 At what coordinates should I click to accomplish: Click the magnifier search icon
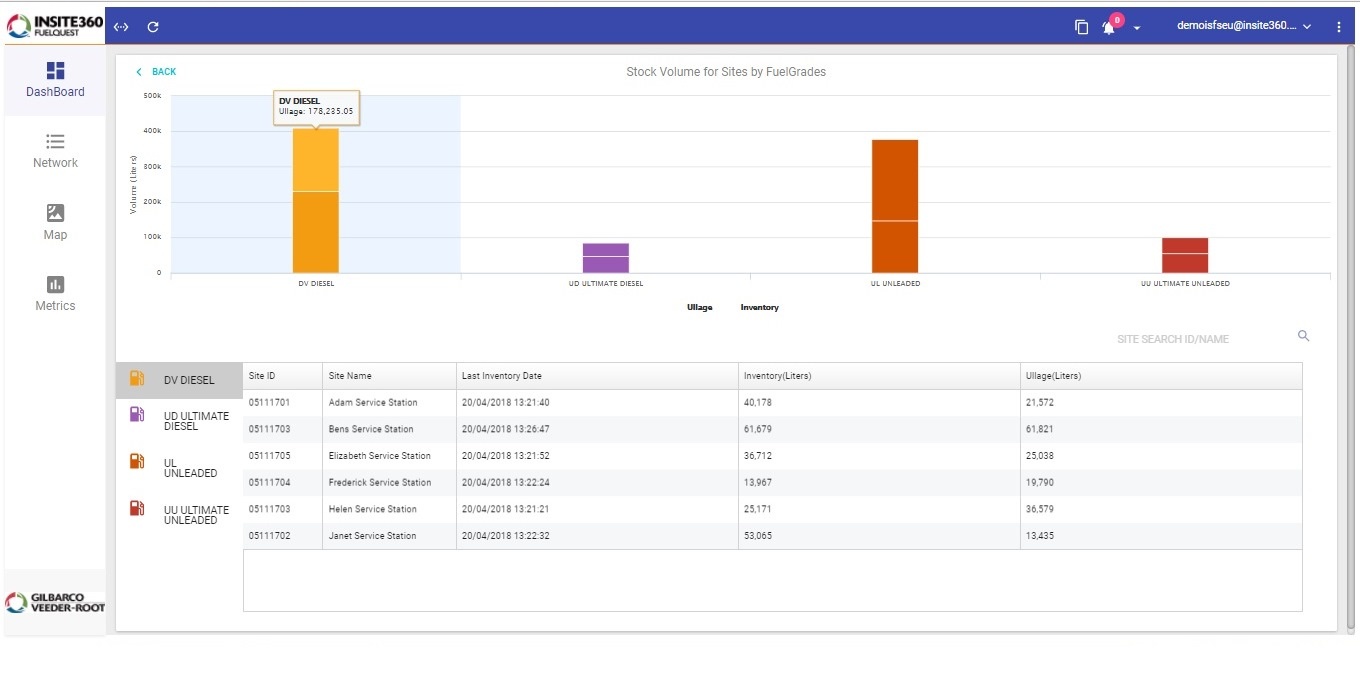pyautogui.click(x=1303, y=336)
